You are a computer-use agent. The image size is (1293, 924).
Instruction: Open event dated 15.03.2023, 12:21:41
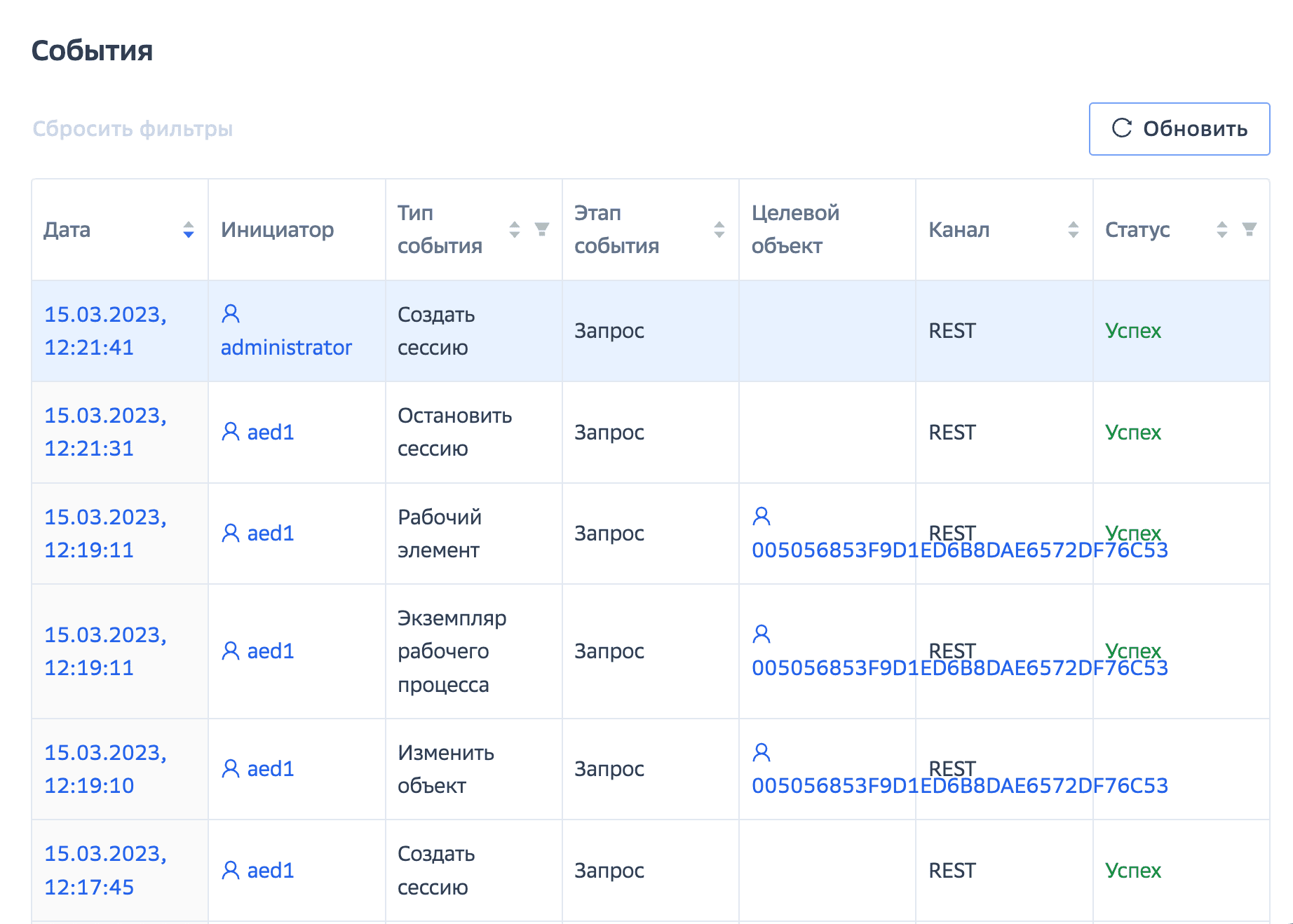[105, 331]
